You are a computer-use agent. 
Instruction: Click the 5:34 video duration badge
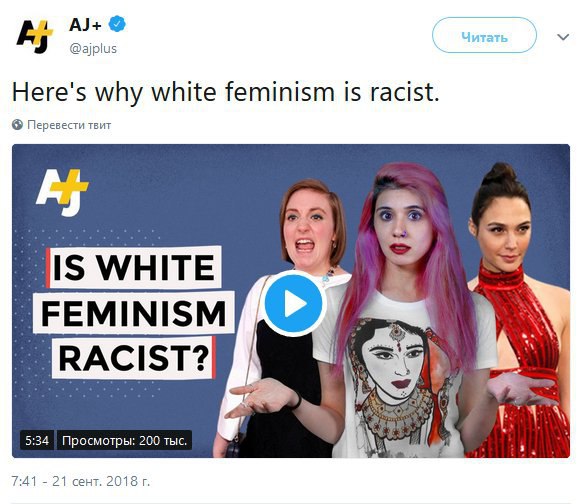pyautogui.click(x=37, y=440)
